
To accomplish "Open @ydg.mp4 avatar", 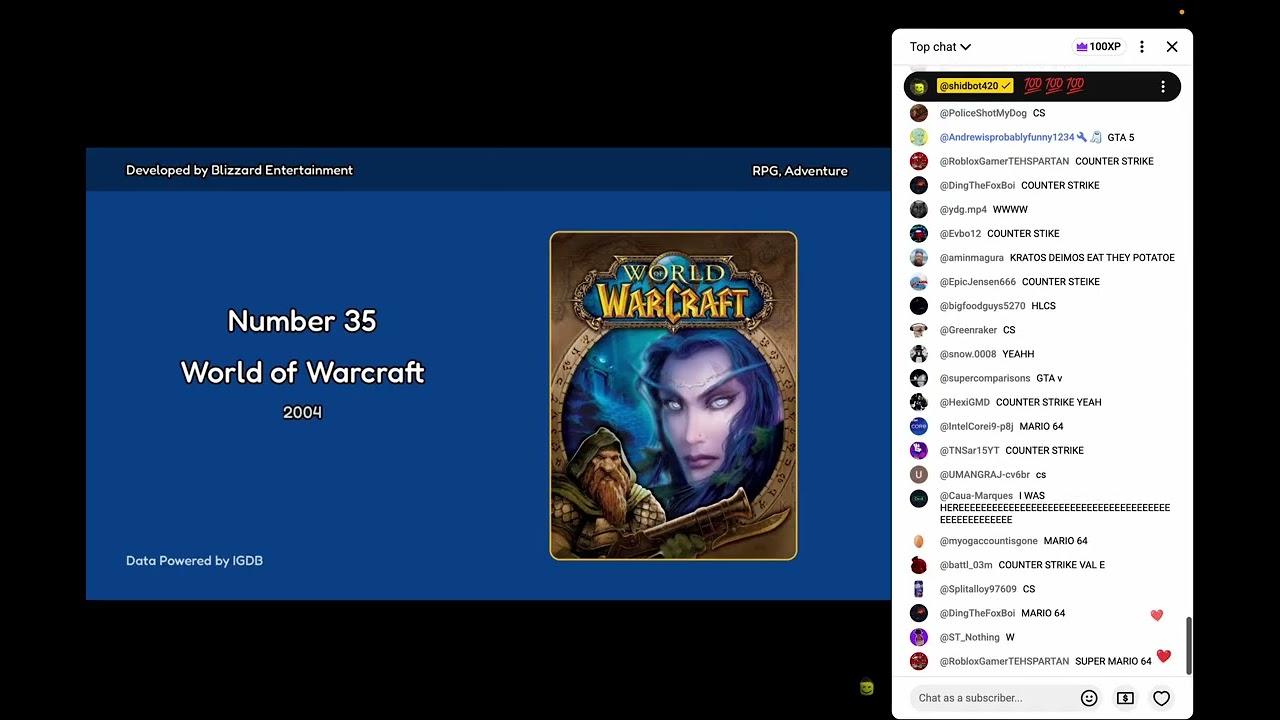I will pyautogui.click(x=919, y=209).
